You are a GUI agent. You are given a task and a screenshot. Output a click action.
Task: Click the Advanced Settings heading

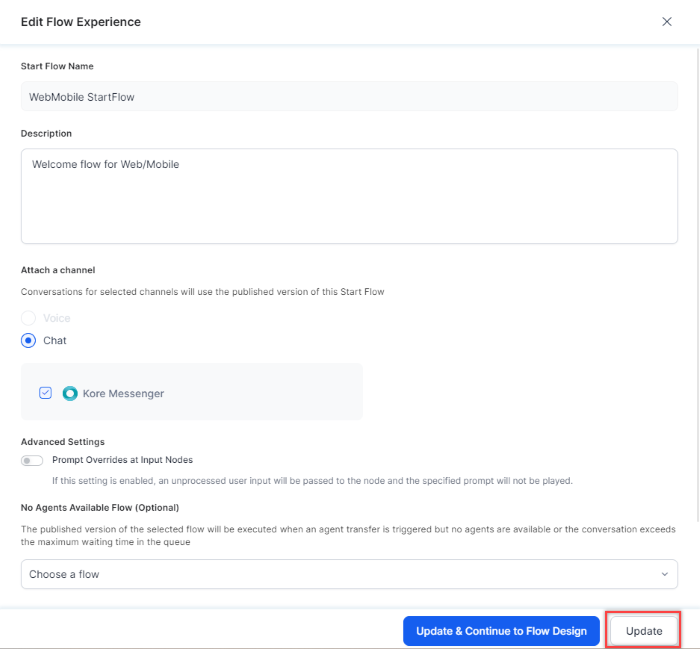pos(63,441)
